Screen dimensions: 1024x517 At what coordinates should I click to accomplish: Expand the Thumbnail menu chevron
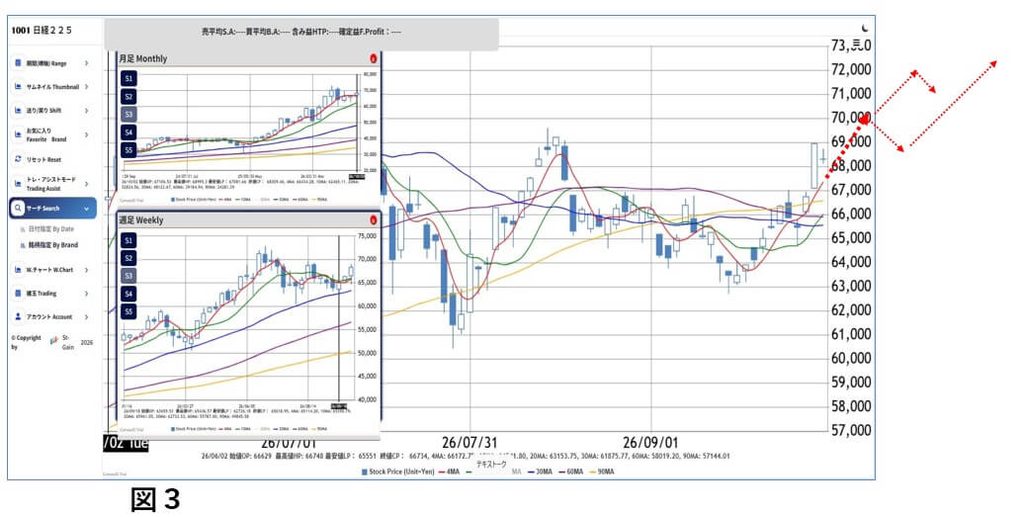click(86, 87)
